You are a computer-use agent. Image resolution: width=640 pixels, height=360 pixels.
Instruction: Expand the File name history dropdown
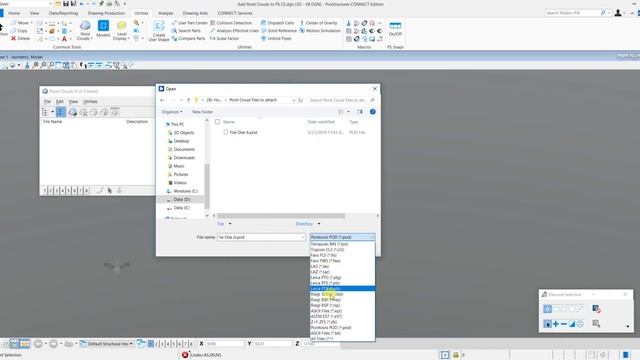pos(302,237)
